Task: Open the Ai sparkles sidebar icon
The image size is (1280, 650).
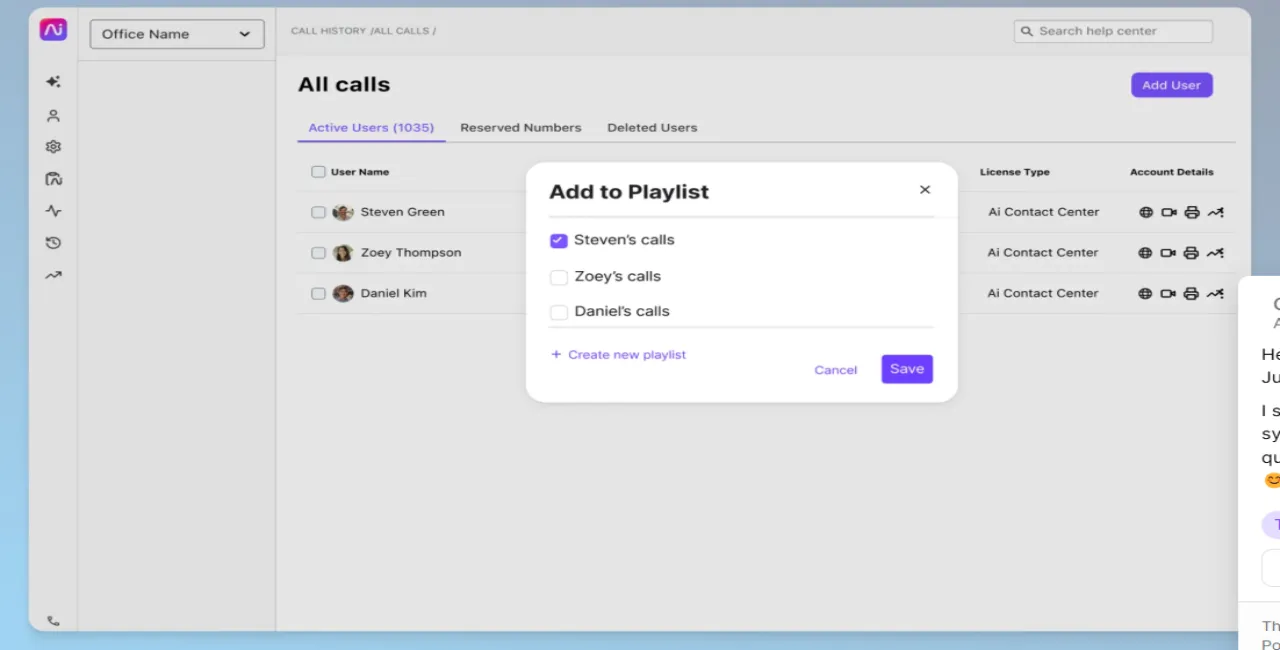Action: [x=53, y=82]
